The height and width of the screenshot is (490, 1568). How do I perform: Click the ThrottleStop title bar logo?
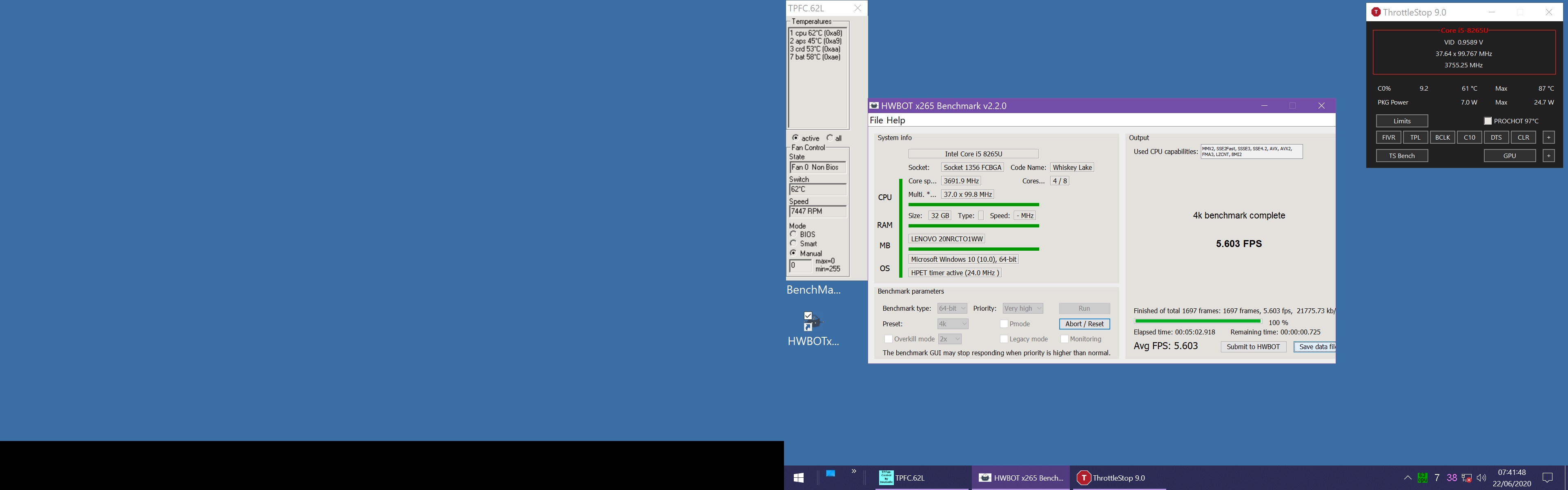(x=1376, y=12)
